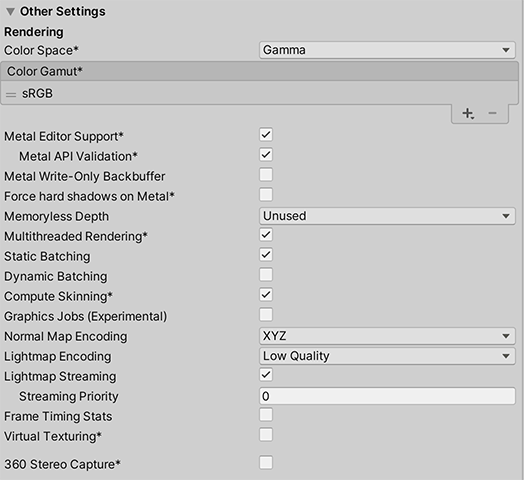
Task: Grab the sRGB row reorder handle
Action: click(x=11, y=95)
